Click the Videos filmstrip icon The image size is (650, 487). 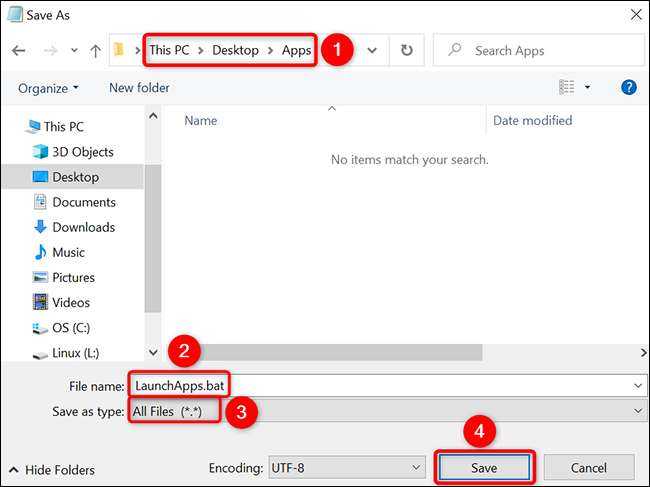[x=40, y=302]
